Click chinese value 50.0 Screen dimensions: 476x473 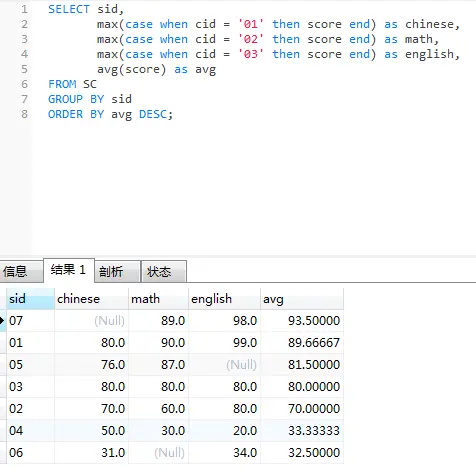(91, 431)
